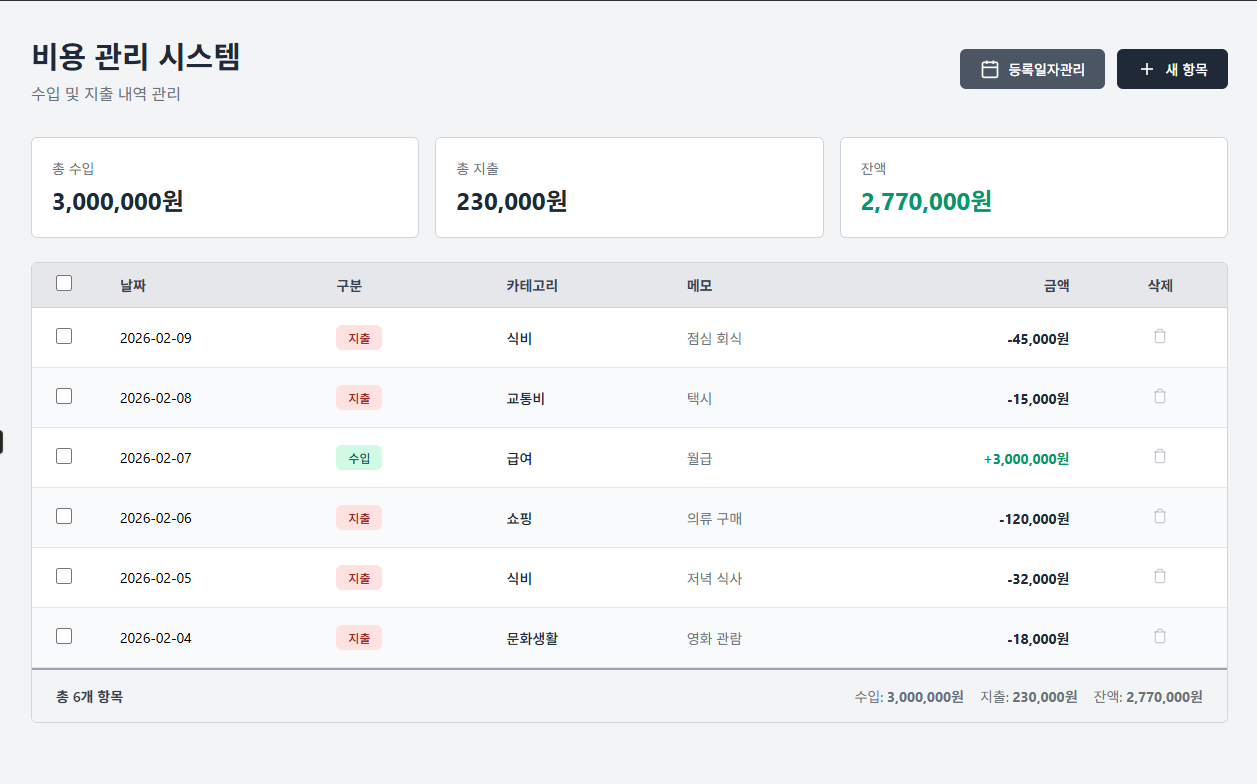Delete the 의류 구매 entry
Viewport: 1257px width, 784px height.
(x=1160, y=517)
